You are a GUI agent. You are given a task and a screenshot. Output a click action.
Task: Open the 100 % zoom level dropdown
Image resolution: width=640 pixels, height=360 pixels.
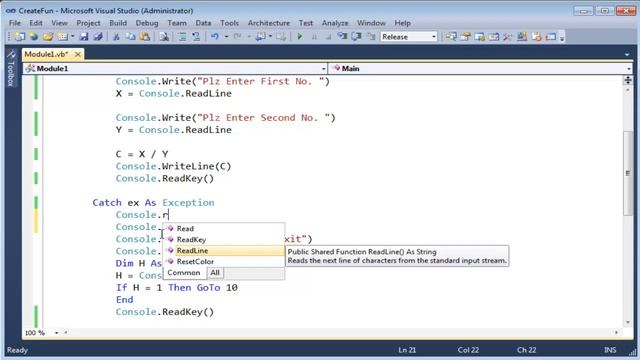point(56,333)
